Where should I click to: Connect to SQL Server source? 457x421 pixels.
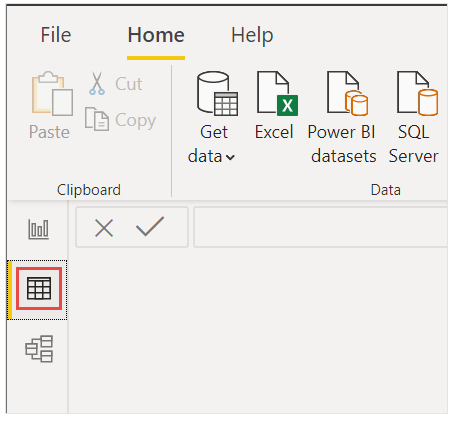tap(414, 117)
